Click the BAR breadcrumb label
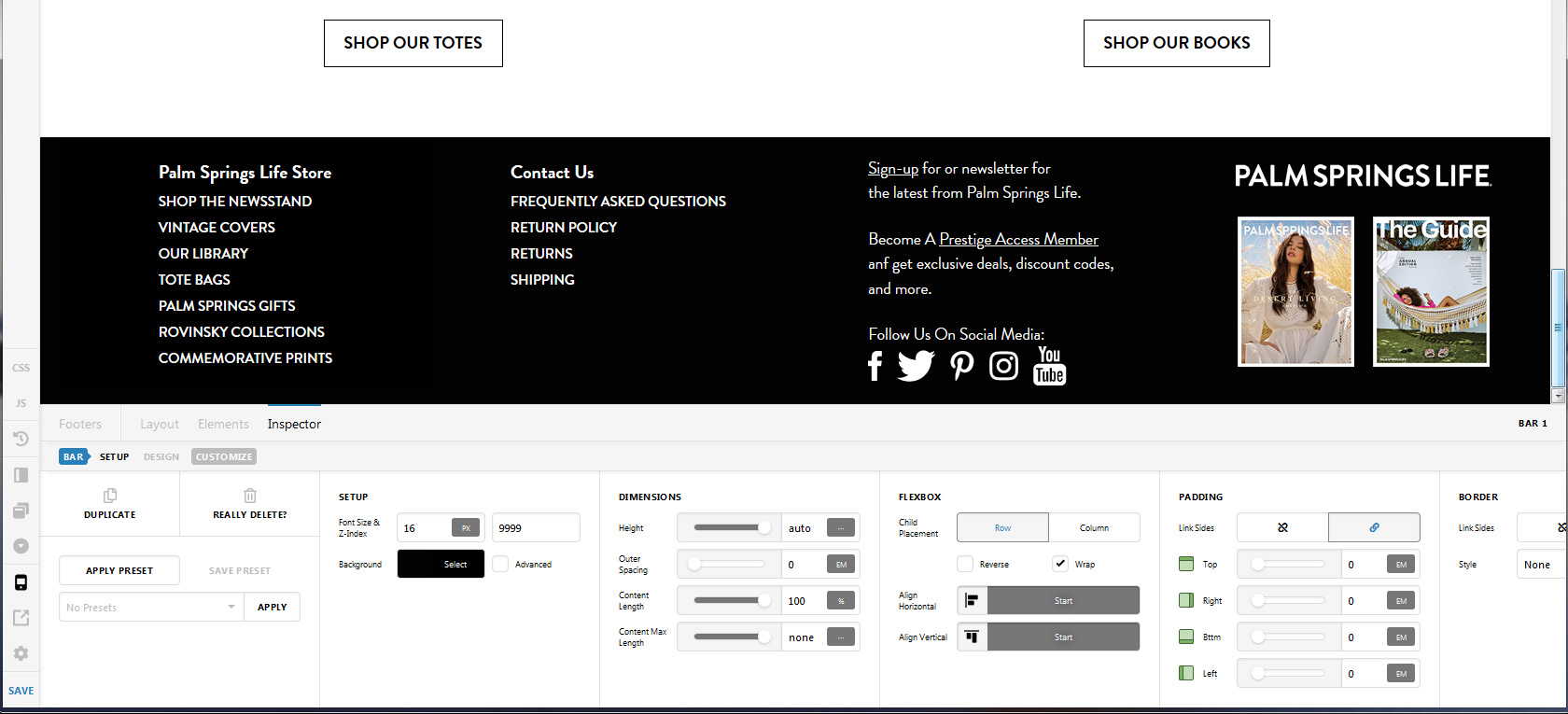The width and height of the screenshot is (1568, 714). coord(74,456)
